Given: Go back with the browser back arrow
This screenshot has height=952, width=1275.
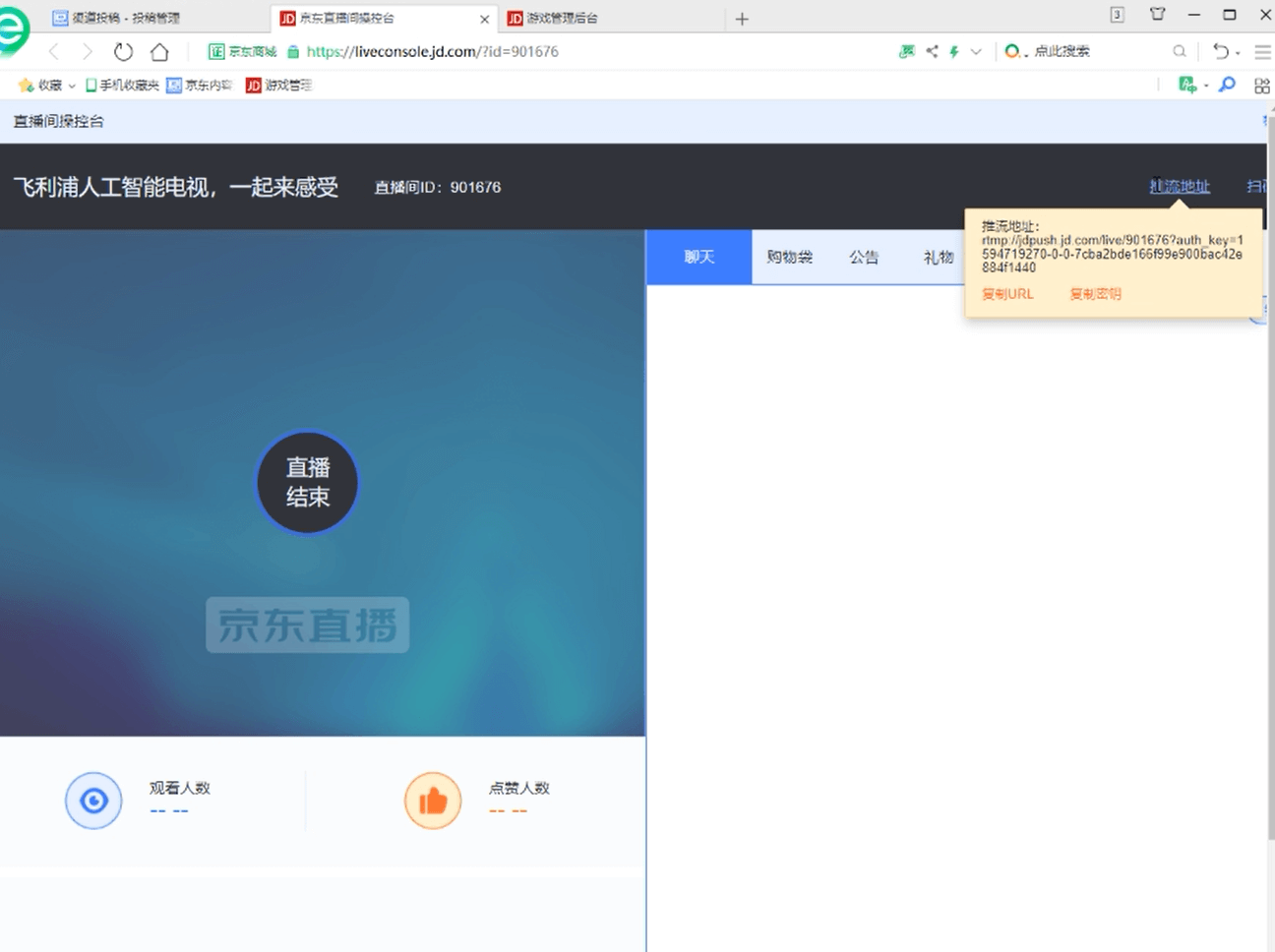Looking at the screenshot, I should tap(54, 52).
